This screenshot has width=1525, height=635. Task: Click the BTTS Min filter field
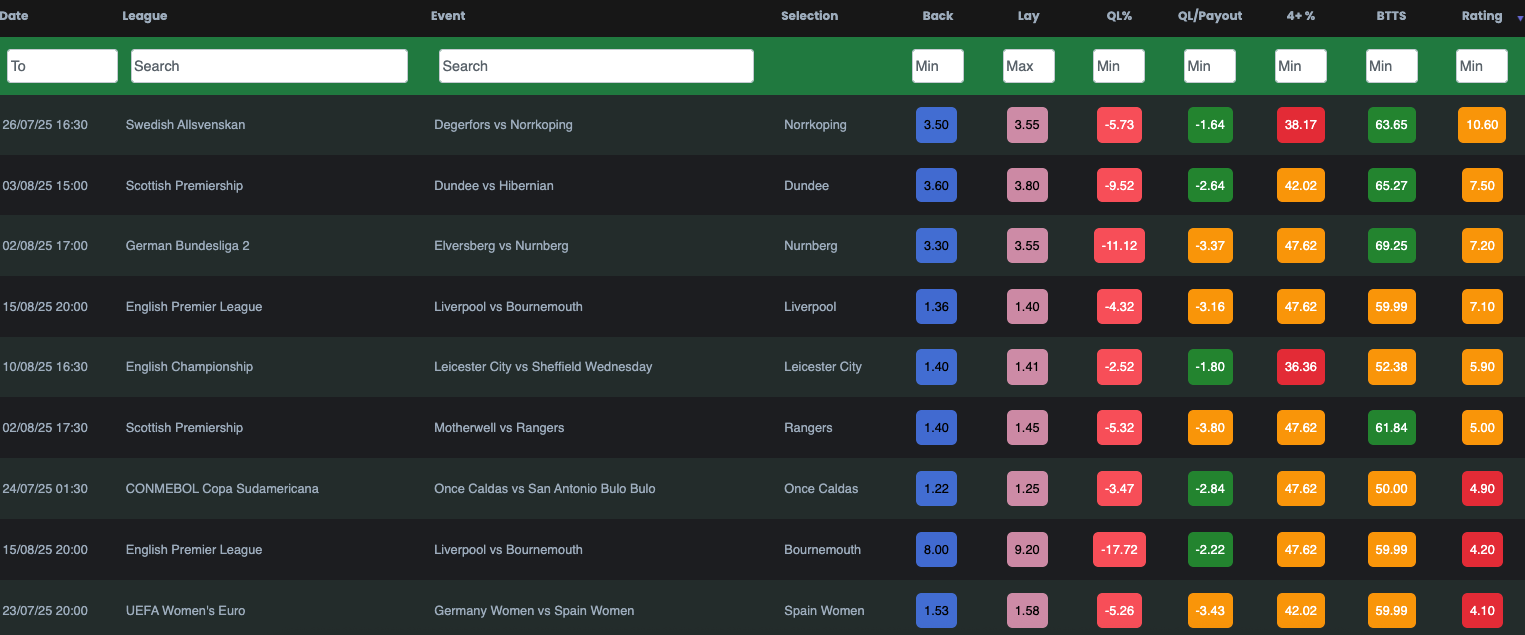(x=1392, y=66)
